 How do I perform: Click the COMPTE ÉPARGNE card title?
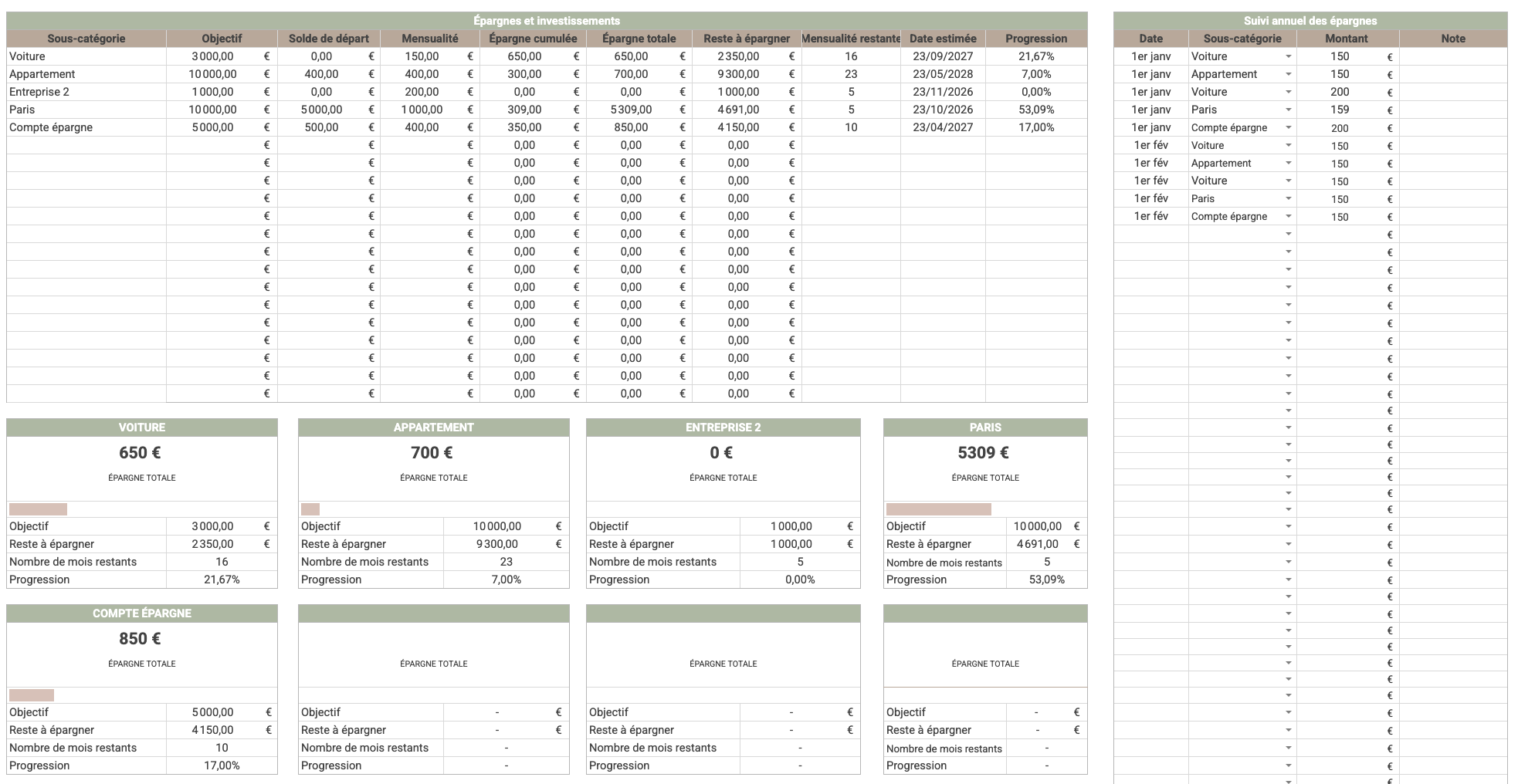pos(142,613)
